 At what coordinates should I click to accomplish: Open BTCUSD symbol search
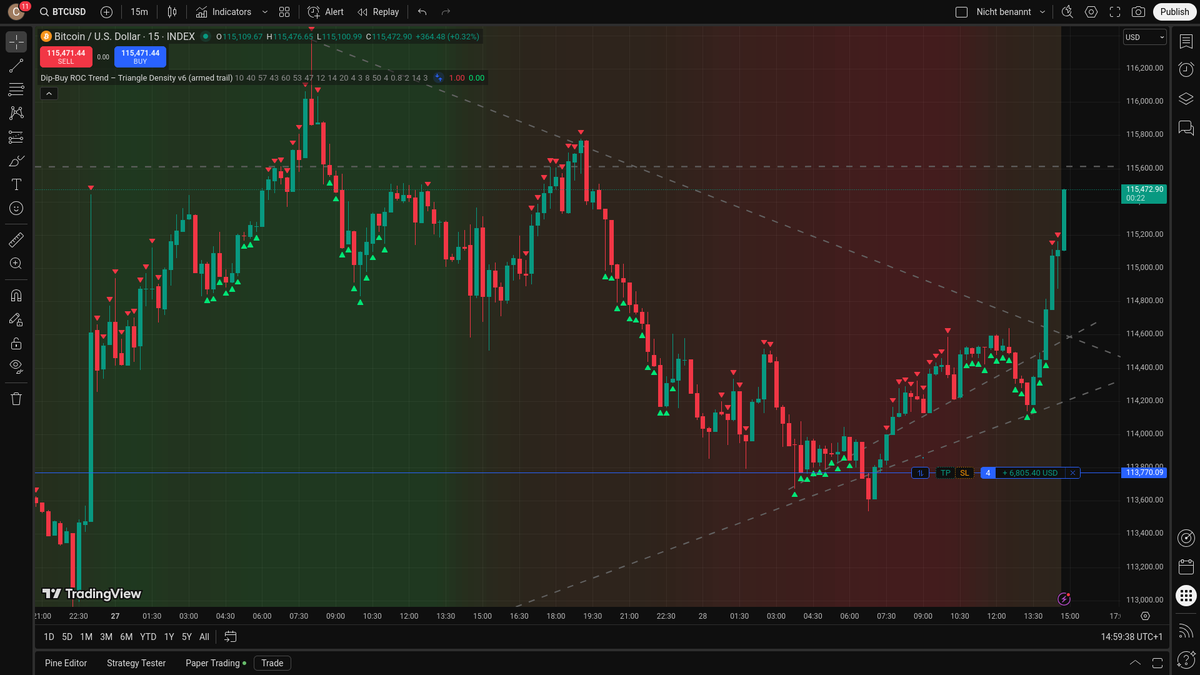(x=62, y=12)
